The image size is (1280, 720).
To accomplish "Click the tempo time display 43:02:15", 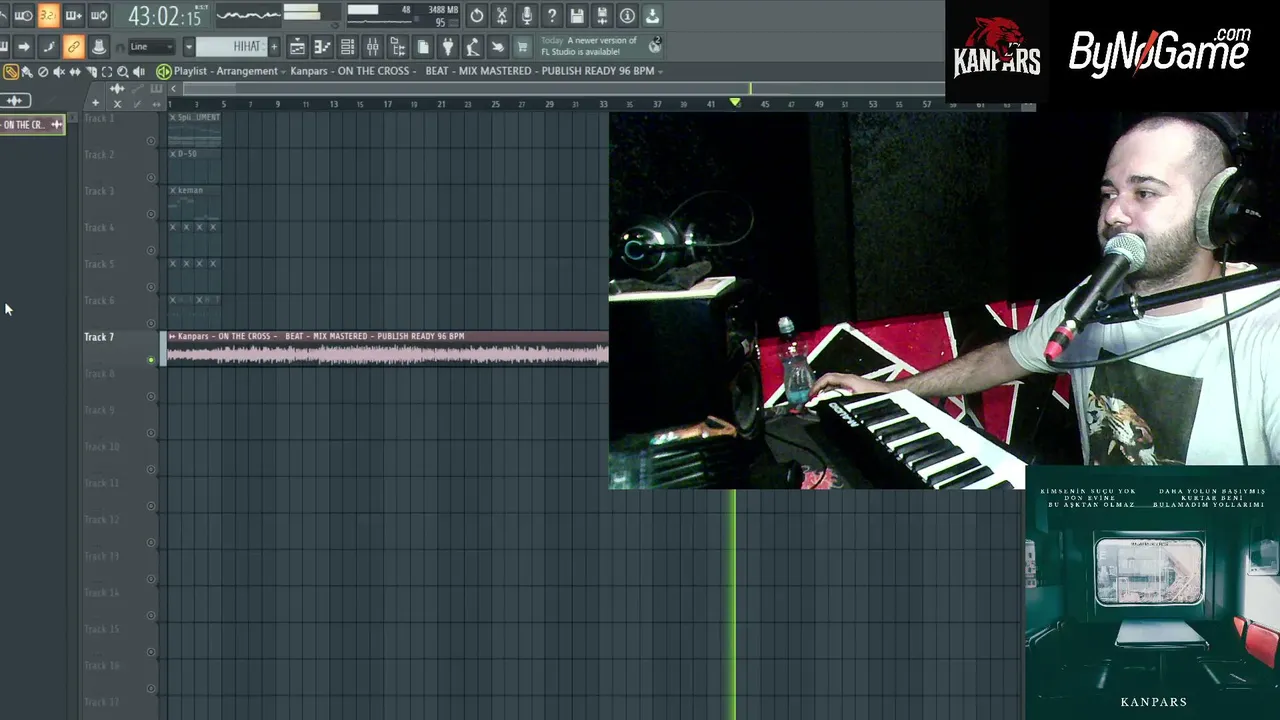I will click(165, 16).
